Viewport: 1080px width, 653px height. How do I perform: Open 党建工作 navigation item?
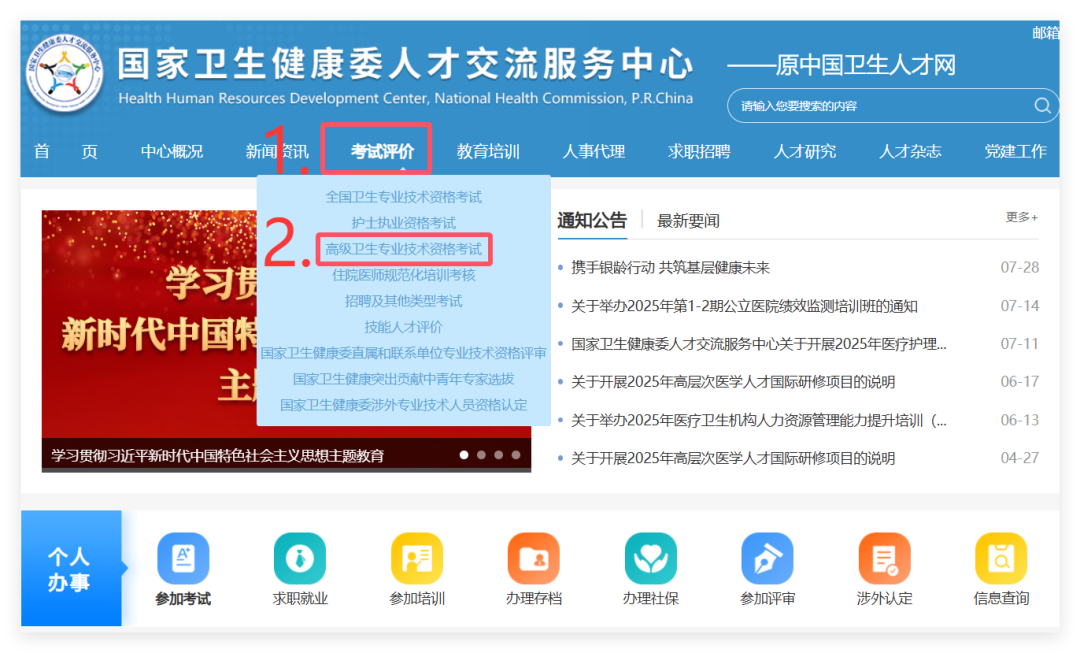(x=1015, y=152)
